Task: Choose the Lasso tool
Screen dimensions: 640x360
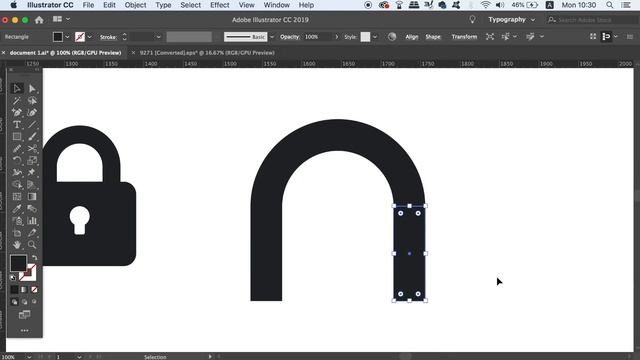Action: tap(32, 100)
